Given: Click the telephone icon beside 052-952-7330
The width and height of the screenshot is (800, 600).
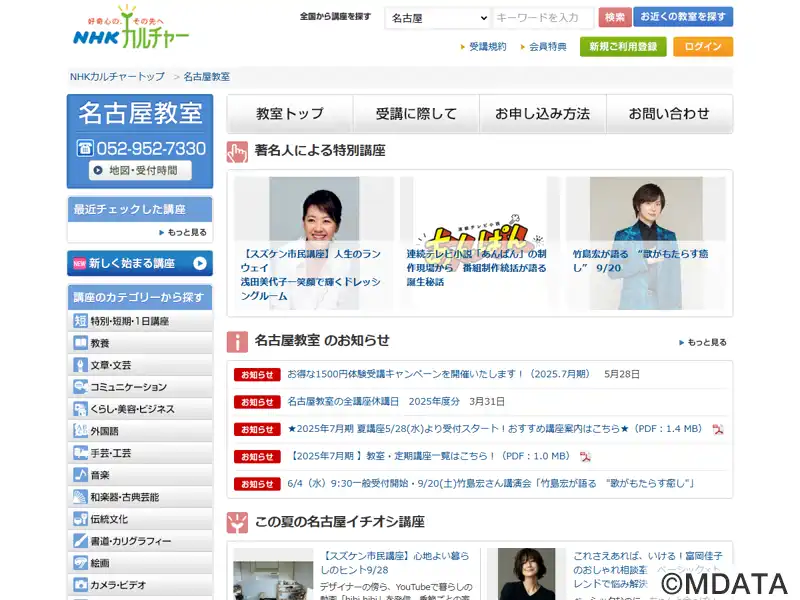Looking at the screenshot, I should point(85,148).
